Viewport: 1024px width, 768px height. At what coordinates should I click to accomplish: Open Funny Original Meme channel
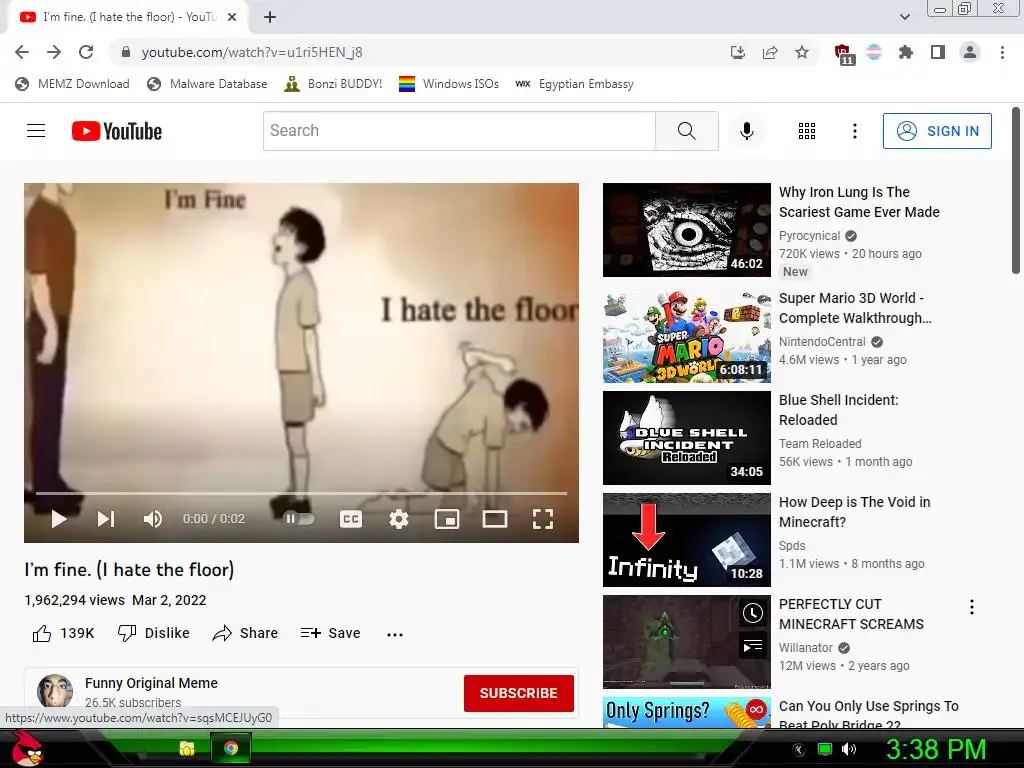tap(152, 683)
